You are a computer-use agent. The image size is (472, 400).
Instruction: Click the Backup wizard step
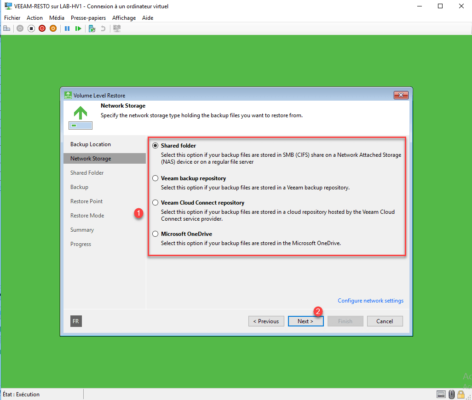pos(79,187)
